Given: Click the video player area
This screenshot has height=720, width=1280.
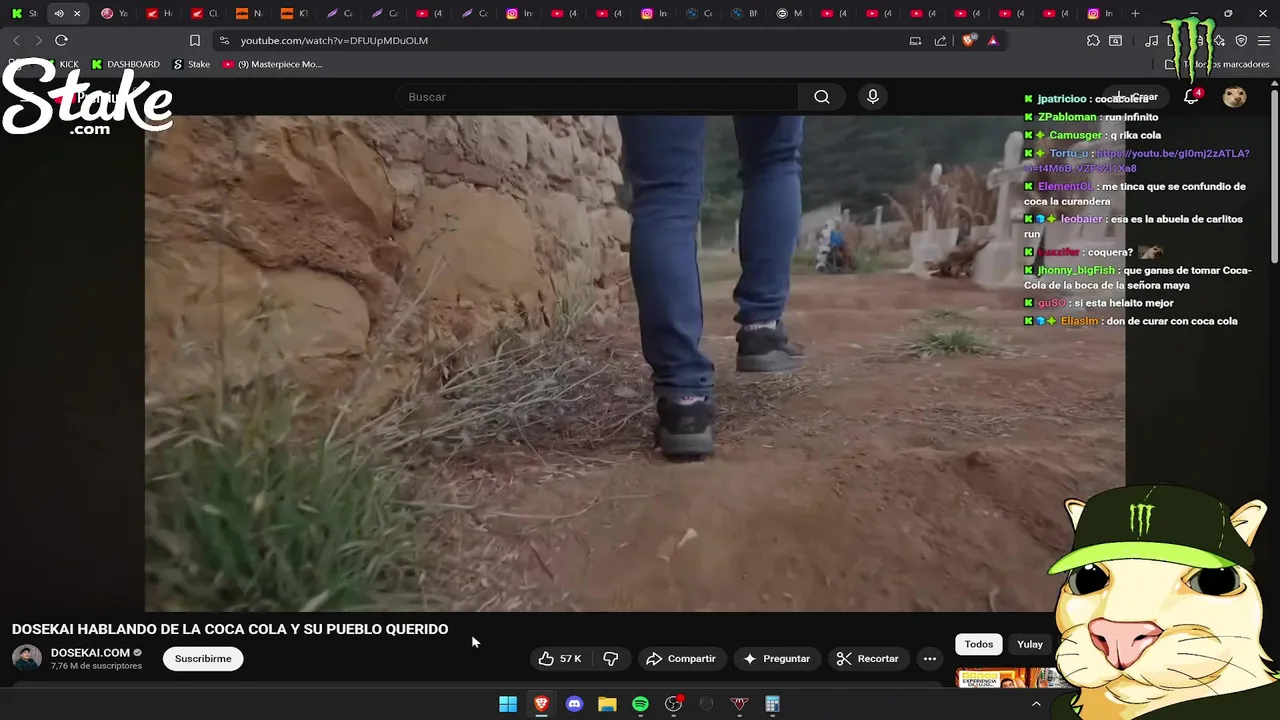Looking at the screenshot, I should [x=635, y=363].
